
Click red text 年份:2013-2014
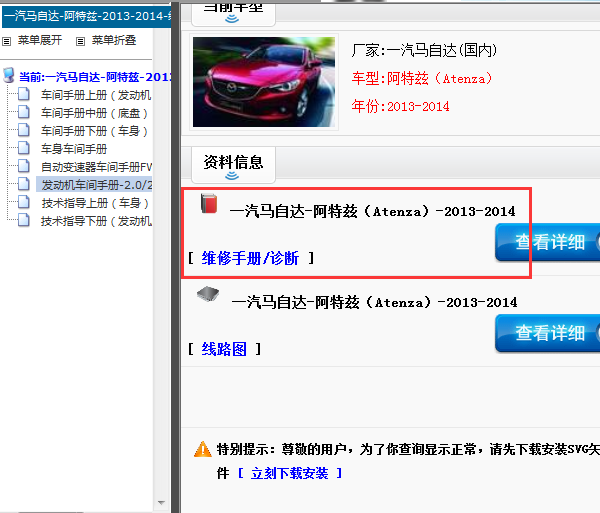tap(400, 106)
